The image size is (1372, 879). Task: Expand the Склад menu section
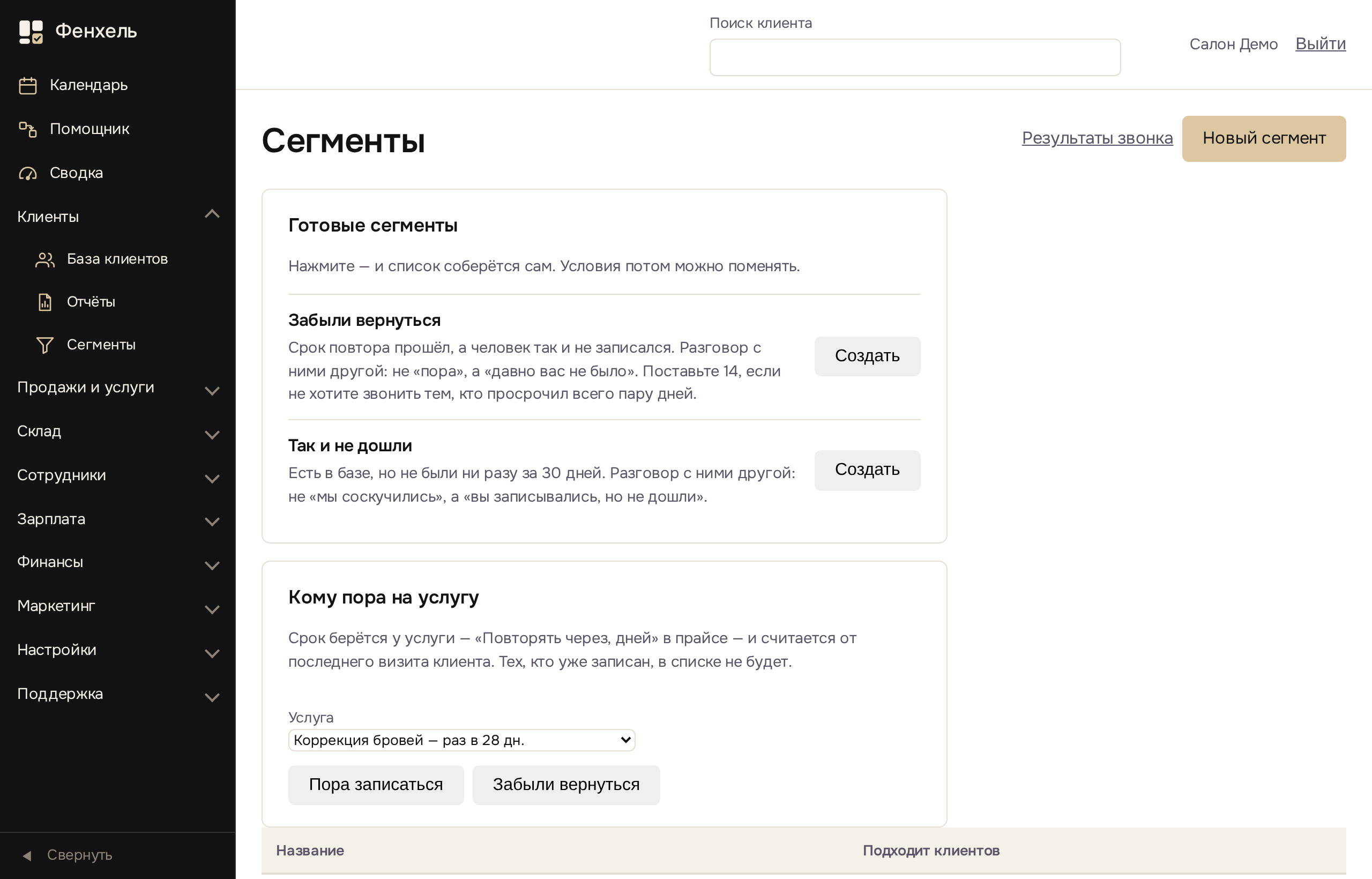117,432
